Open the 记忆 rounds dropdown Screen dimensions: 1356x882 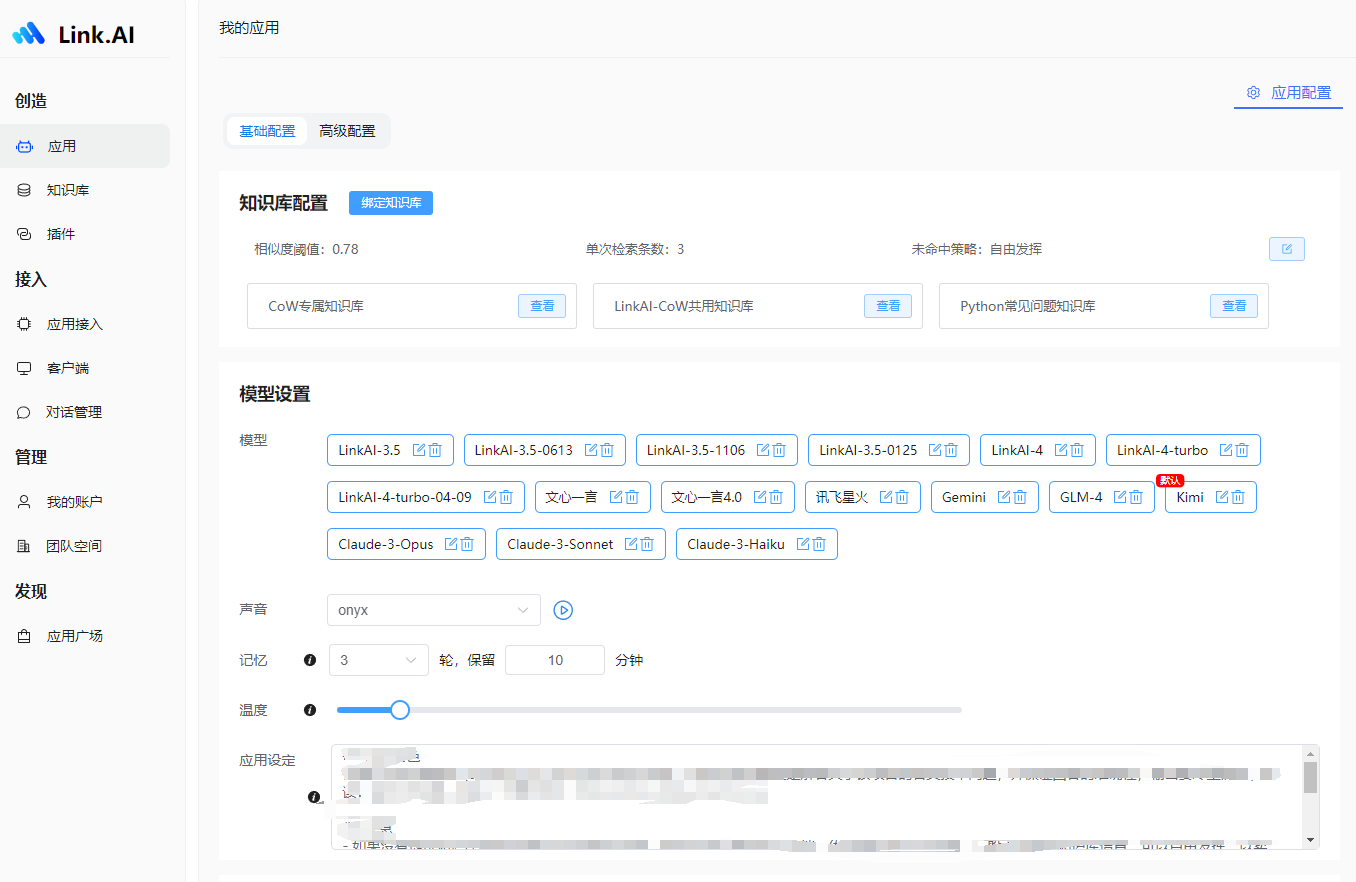point(378,660)
